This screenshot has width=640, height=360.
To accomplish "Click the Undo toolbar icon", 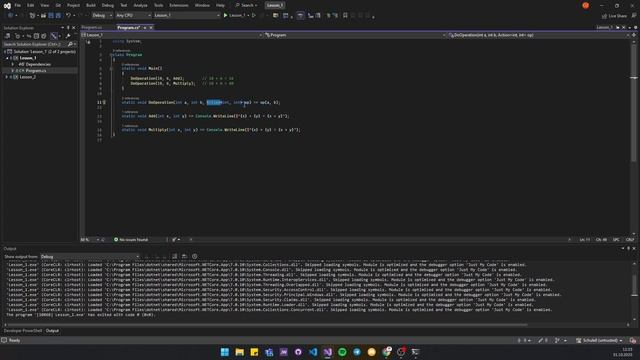I will click(x=69, y=15).
